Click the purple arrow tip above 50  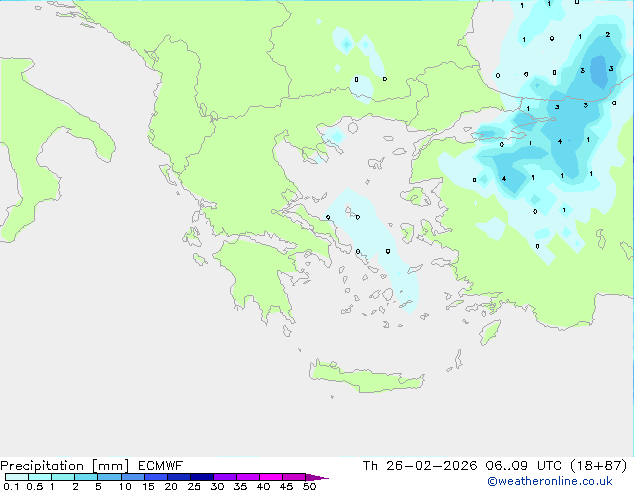pos(317,477)
